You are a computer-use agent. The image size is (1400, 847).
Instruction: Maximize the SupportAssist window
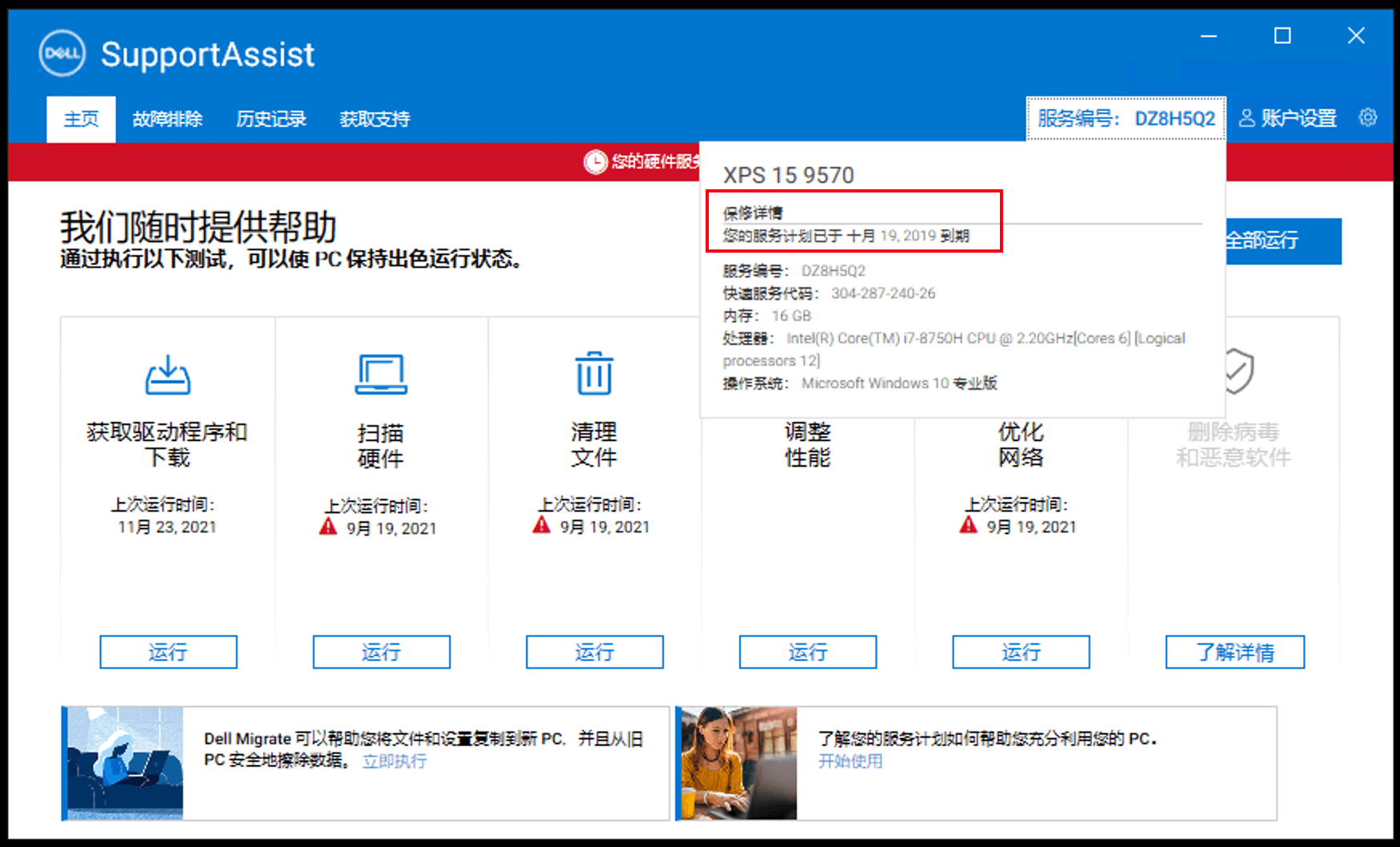(x=1283, y=36)
